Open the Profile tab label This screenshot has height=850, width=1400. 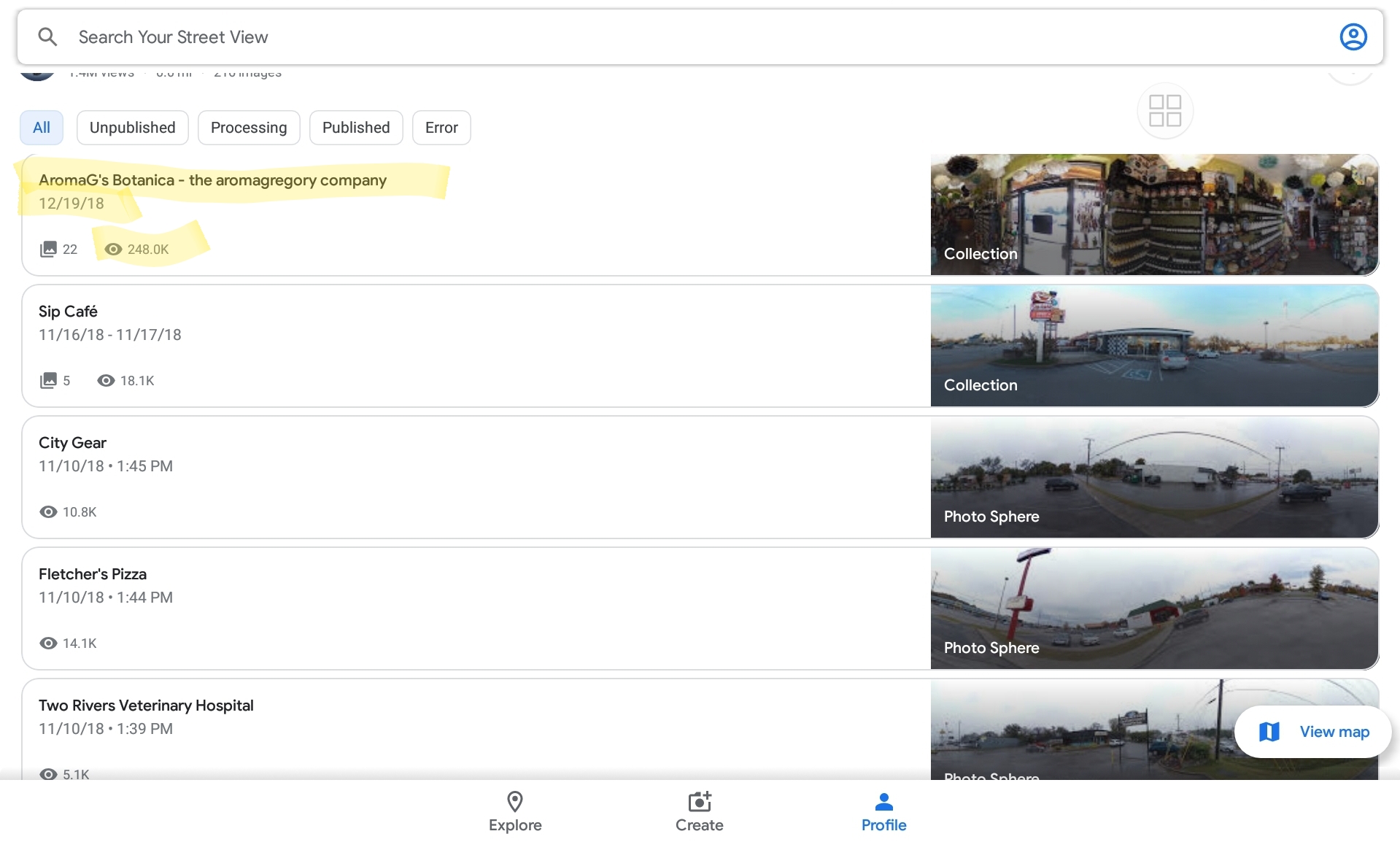pyautogui.click(x=884, y=825)
